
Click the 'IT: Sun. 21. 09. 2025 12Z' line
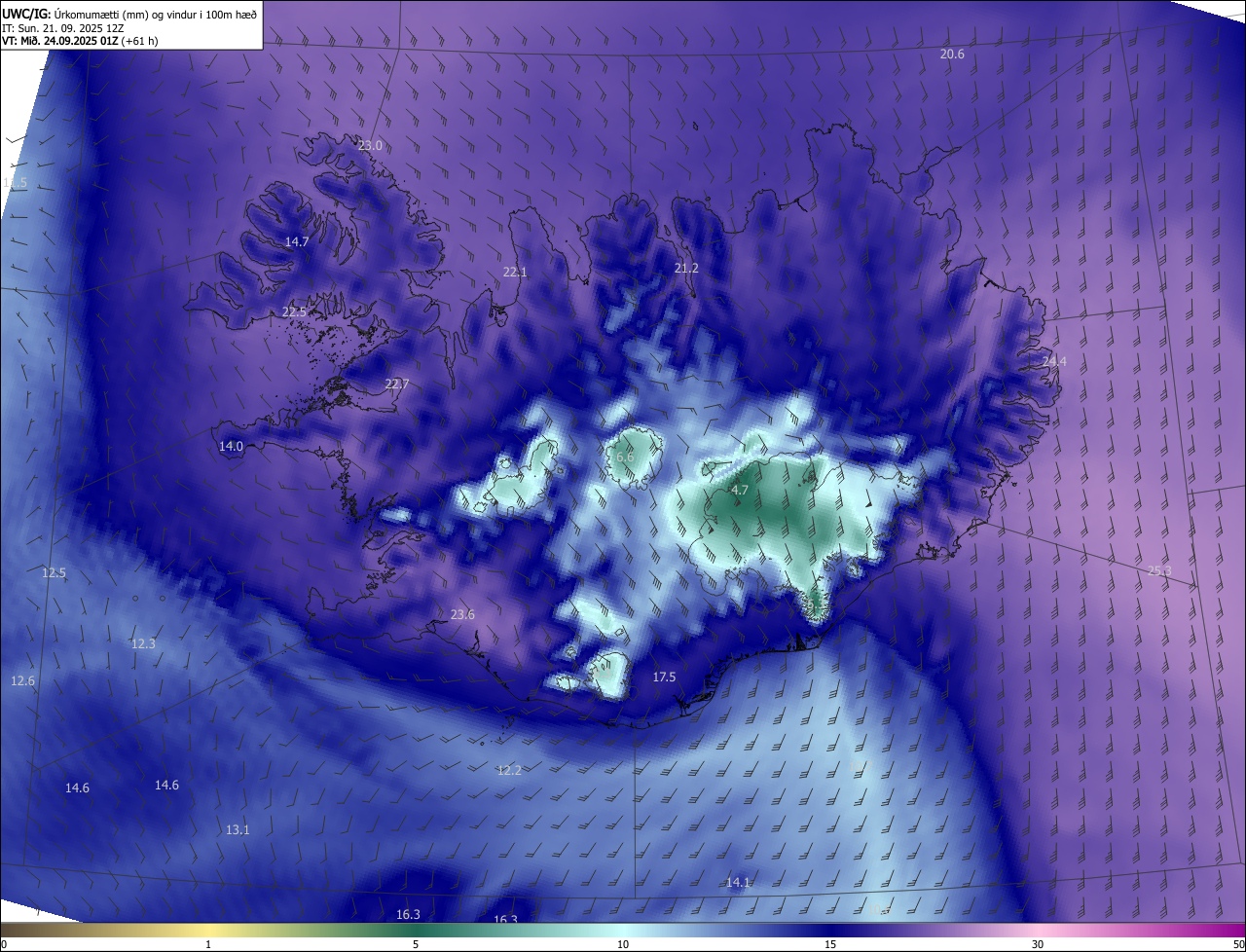[62, 27]
